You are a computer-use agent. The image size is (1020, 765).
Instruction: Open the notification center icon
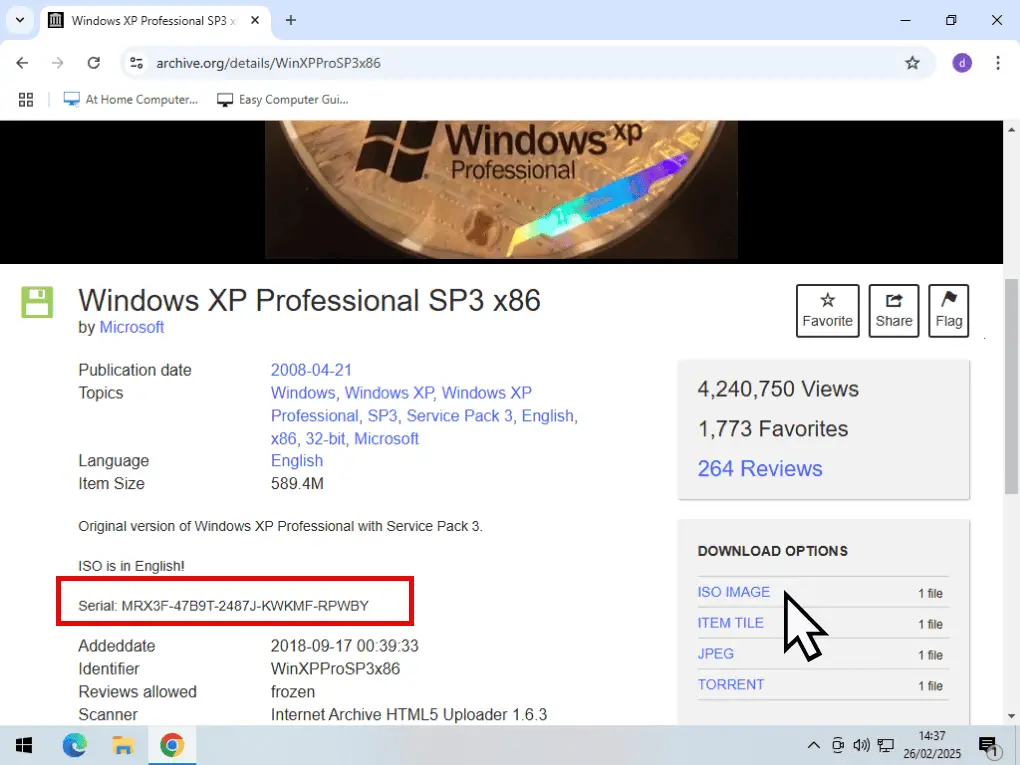coord(988,746)
